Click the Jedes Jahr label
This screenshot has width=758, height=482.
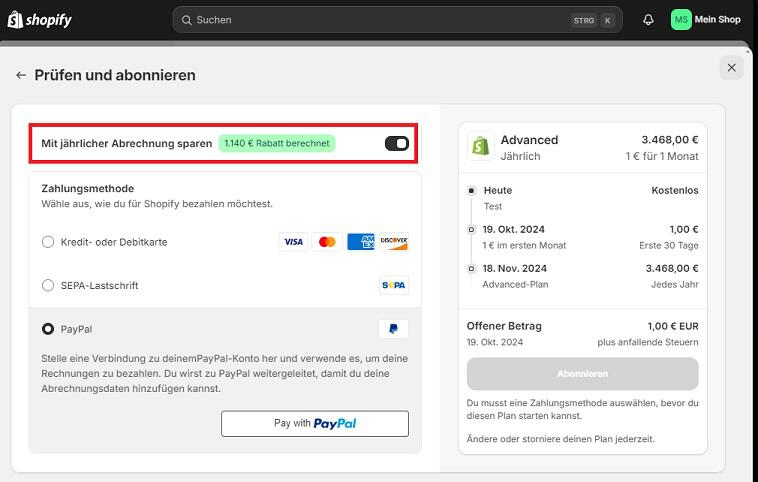click(674, 284)
